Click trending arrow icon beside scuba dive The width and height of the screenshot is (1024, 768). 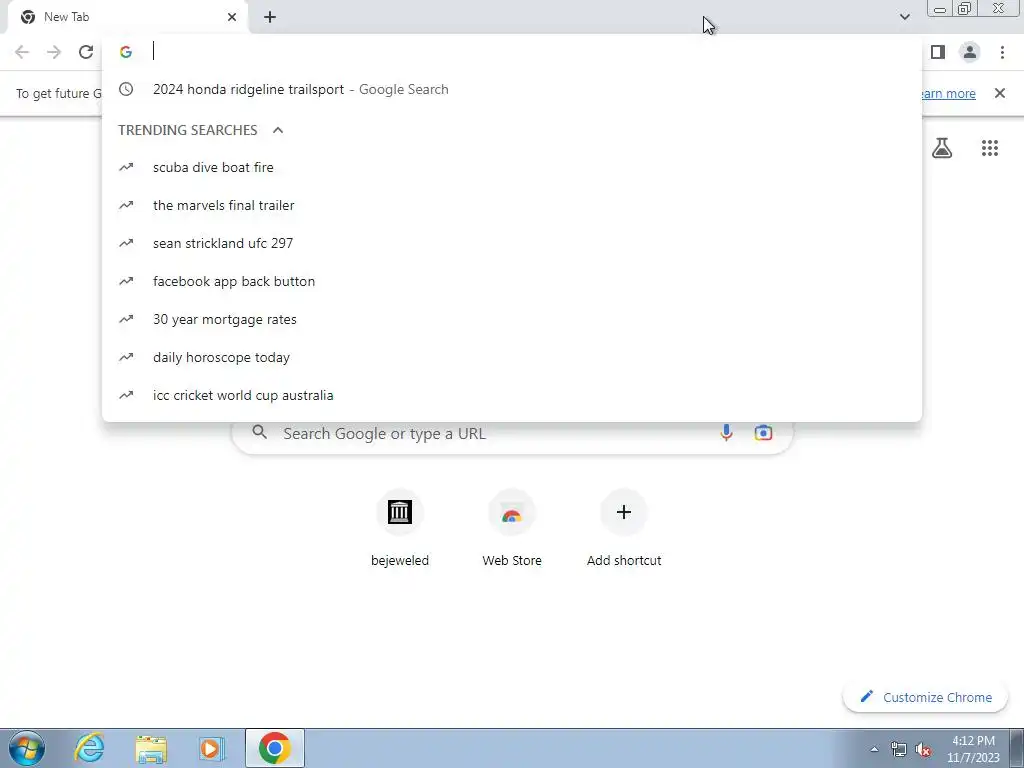click(x=126, y=167)
